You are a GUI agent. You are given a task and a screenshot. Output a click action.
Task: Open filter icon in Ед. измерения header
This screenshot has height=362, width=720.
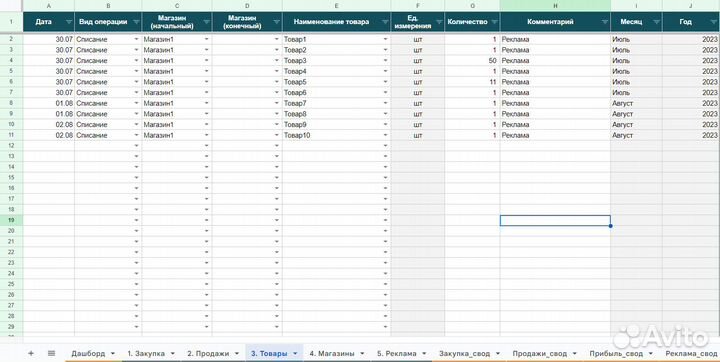click(x=438, y=22)
